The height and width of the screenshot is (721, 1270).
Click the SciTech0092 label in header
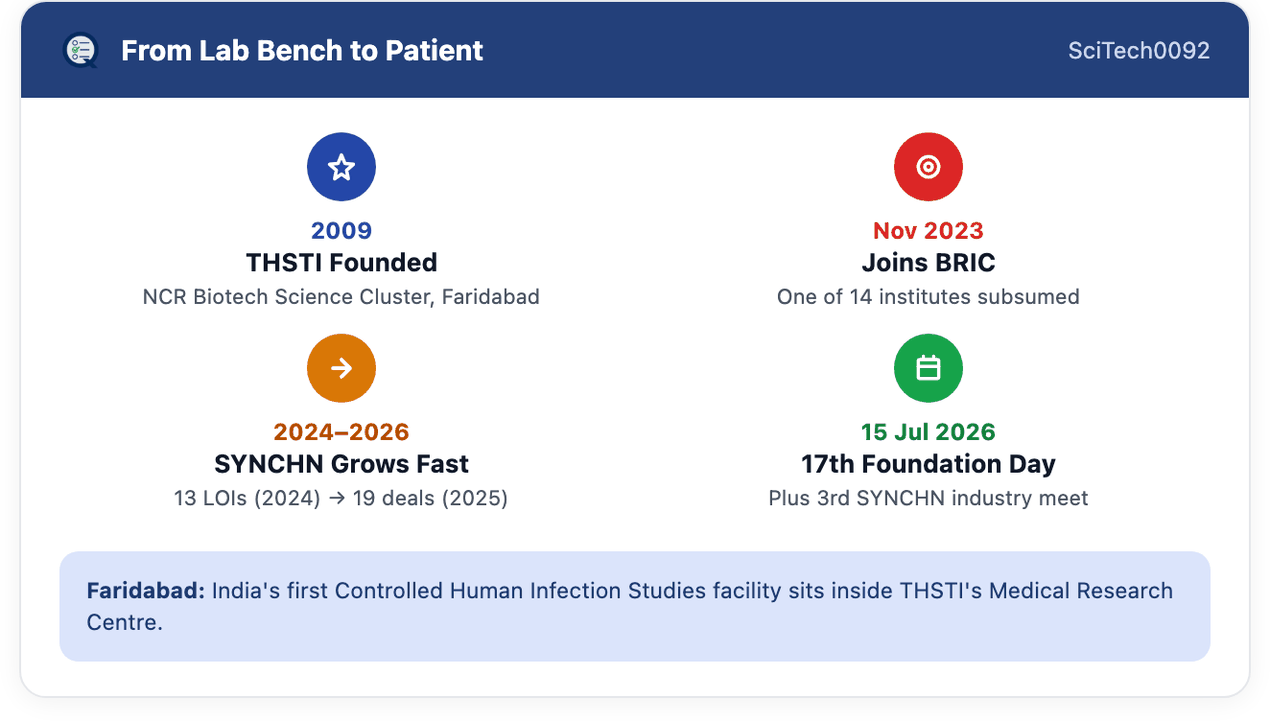click(x=1139, y=50)
